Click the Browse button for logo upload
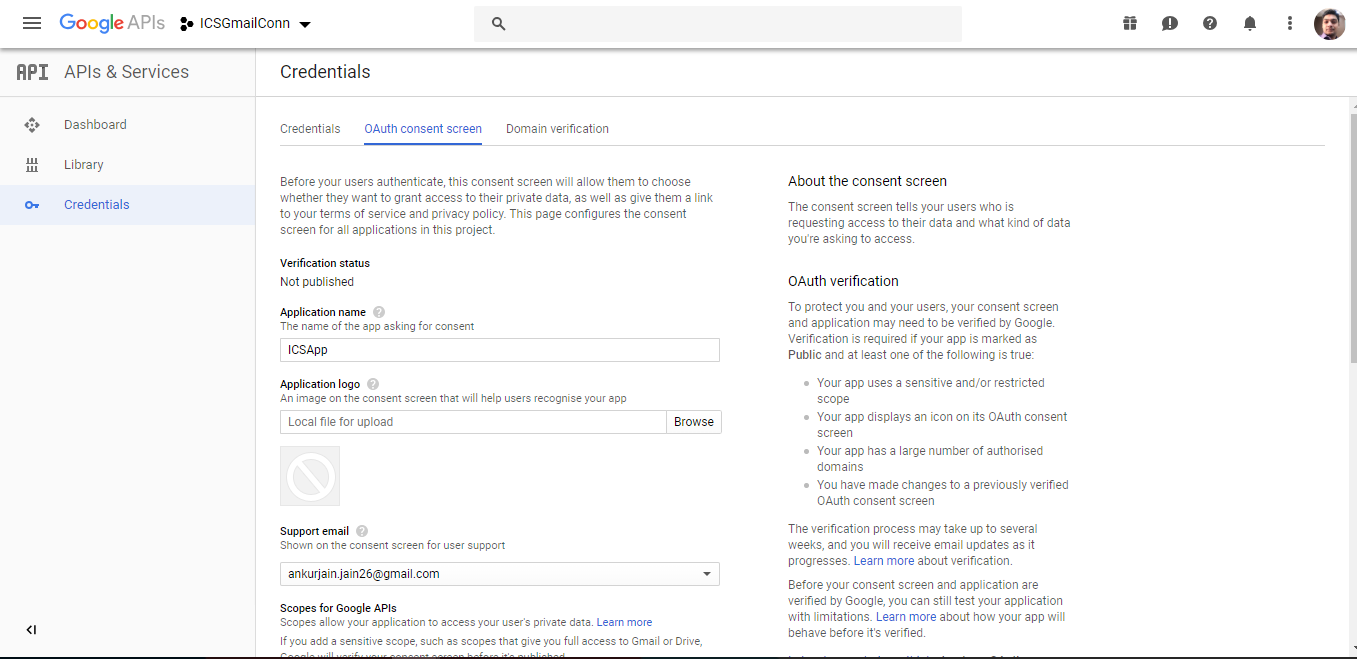 point(694,422)
